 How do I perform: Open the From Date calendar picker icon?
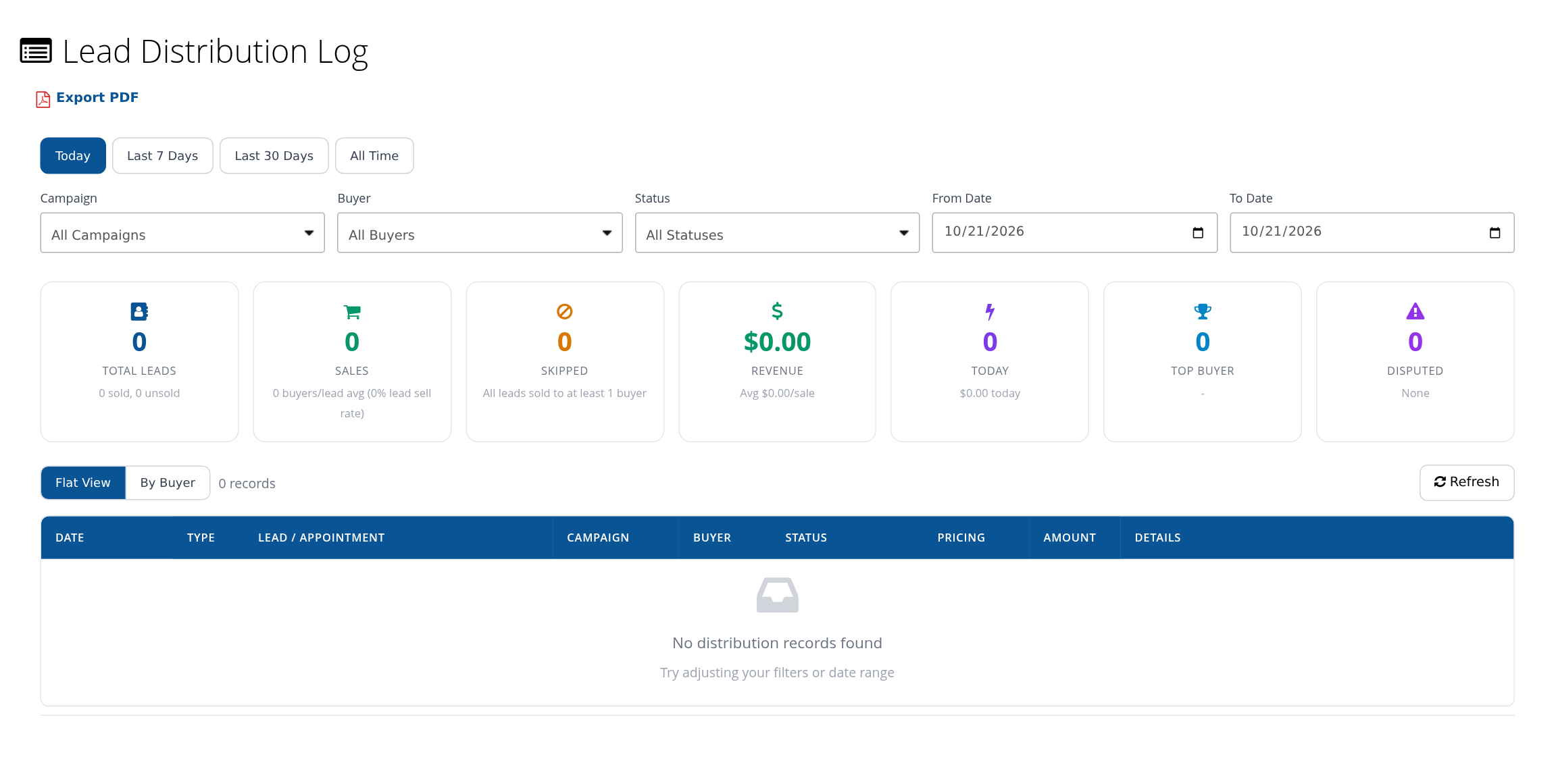tap(1198, 232)
